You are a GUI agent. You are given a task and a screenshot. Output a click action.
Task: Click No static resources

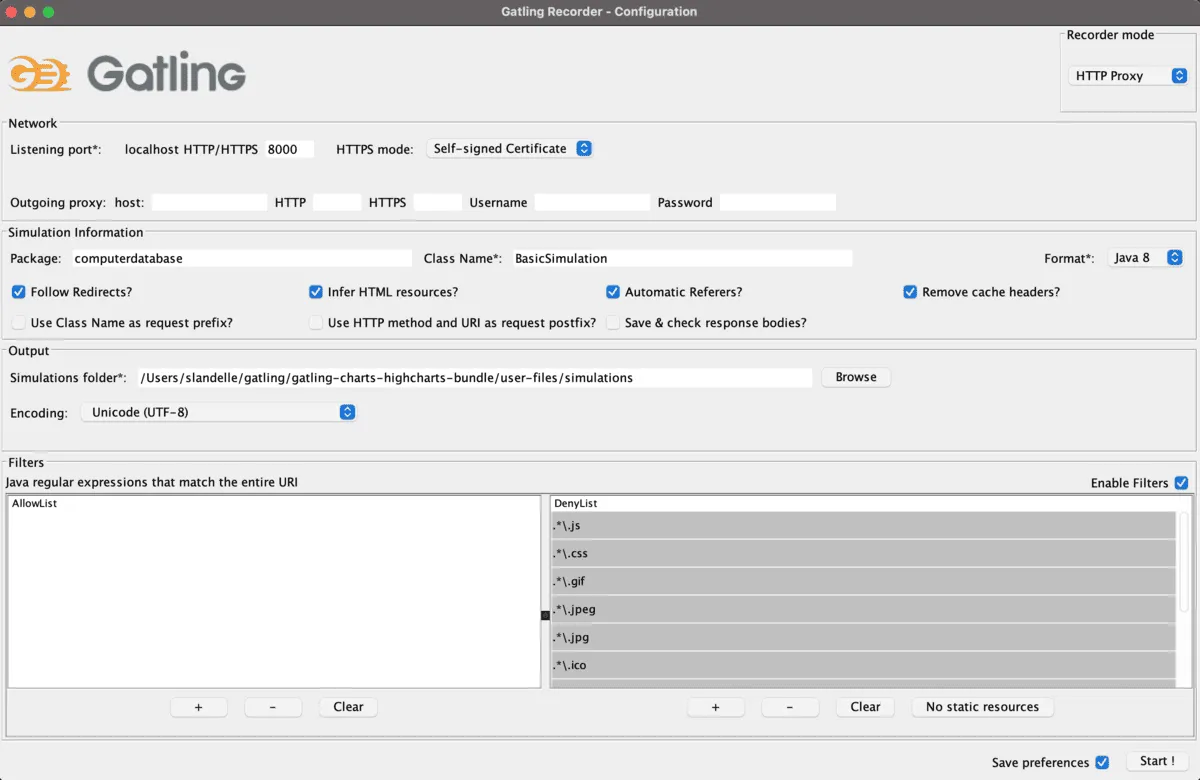point(982,707)
